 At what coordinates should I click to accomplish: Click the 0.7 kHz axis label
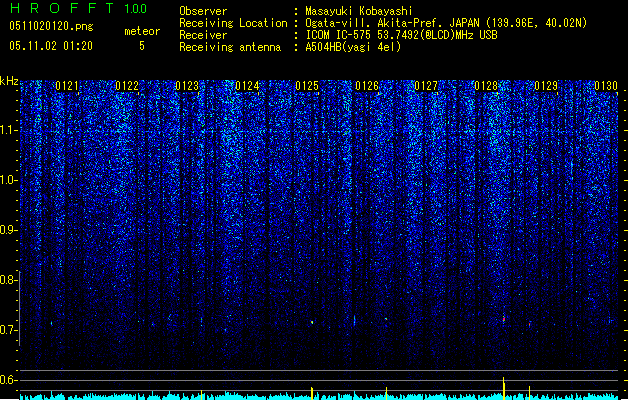point(9,330)
